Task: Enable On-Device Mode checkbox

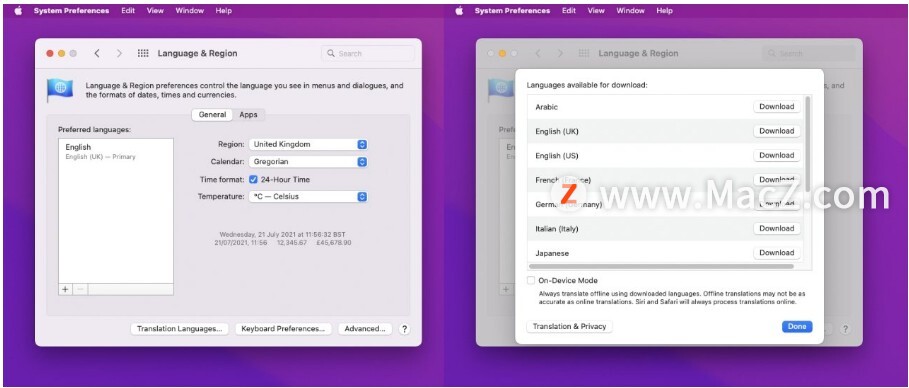Action: tap(531, 281)
